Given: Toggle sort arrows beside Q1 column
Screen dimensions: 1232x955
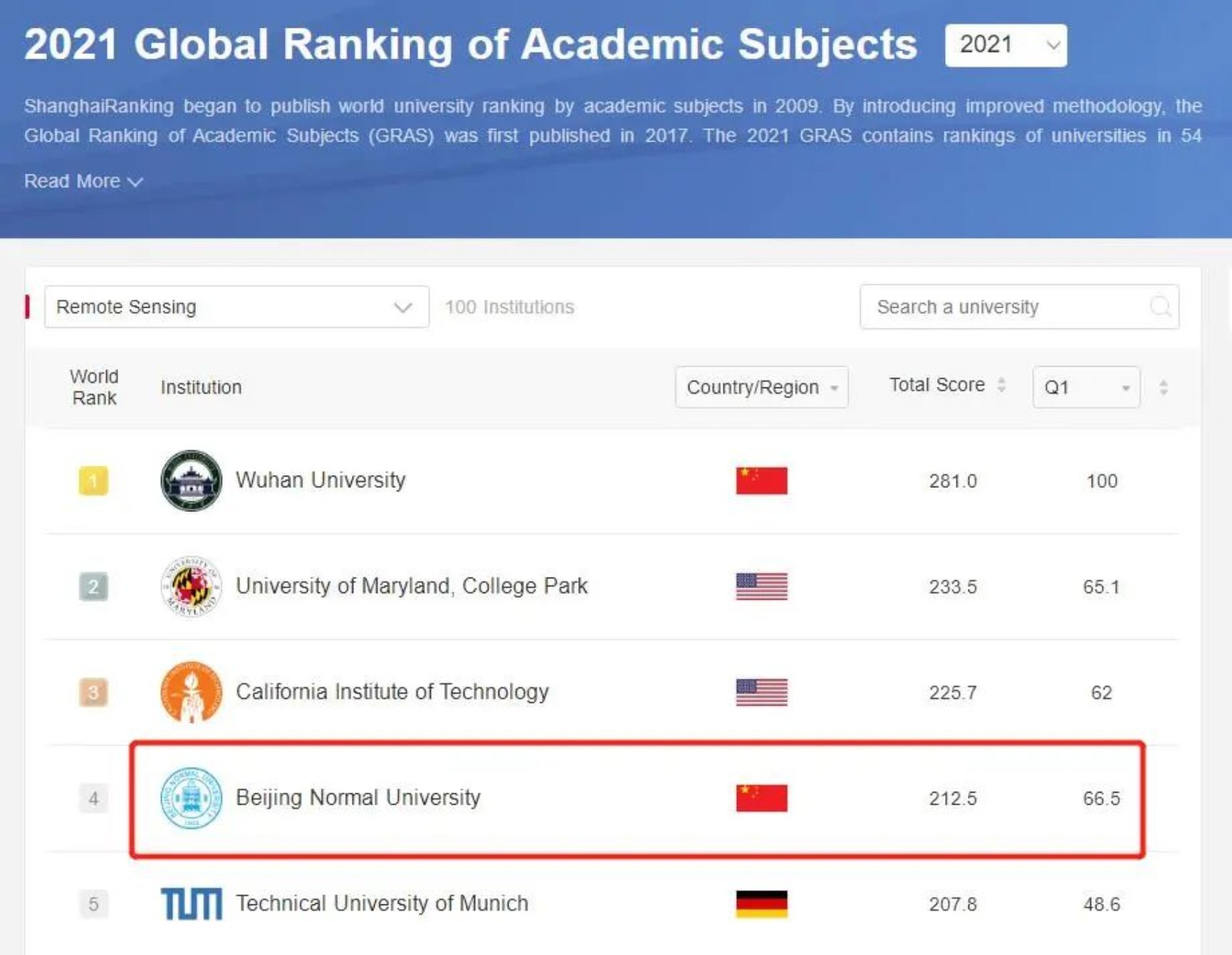Looking at the screenshot, I should (x=1163, y=387).
